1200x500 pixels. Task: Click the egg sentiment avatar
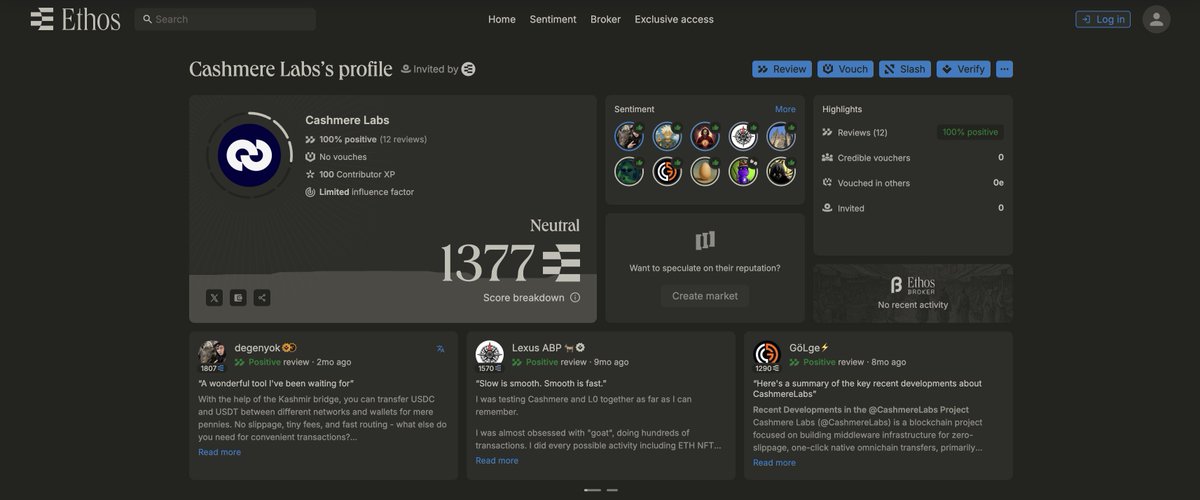[x=705, y=171]
